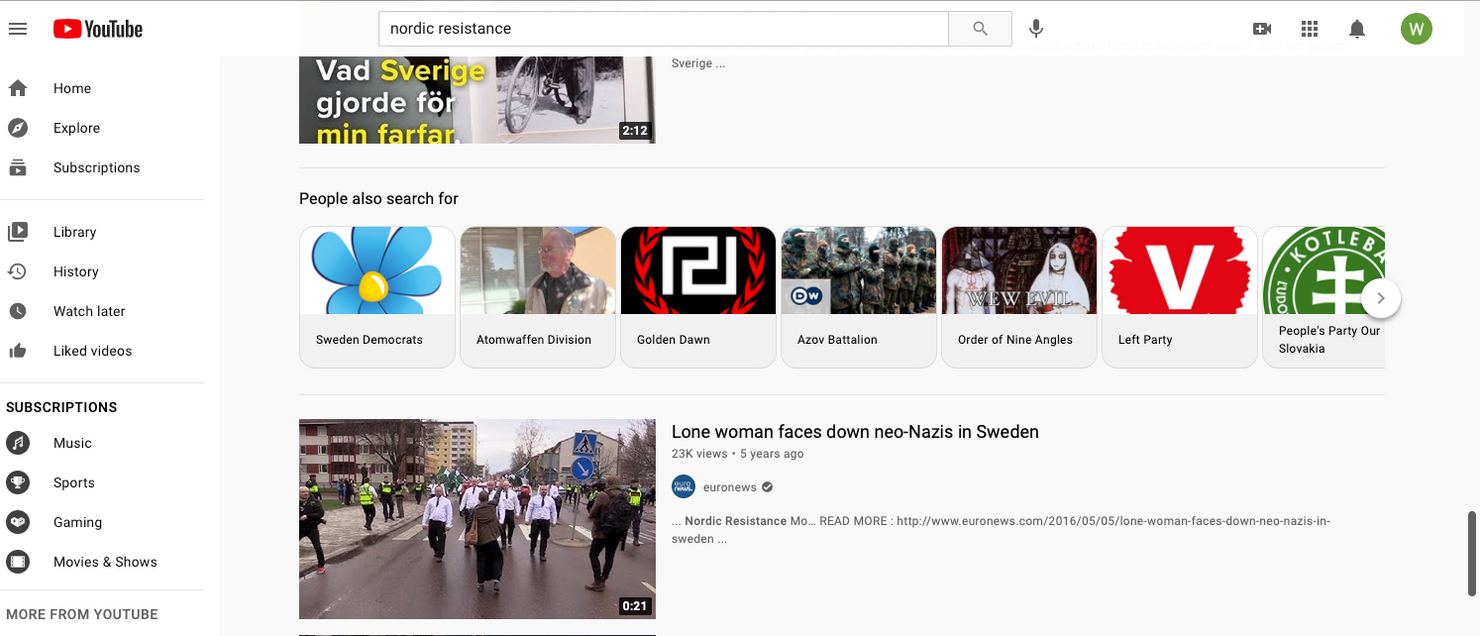Viewport: 1480px width, 636px height.
Task: Open the Vad Sverige gjorde video thumbnail
Action: [477, 100]
